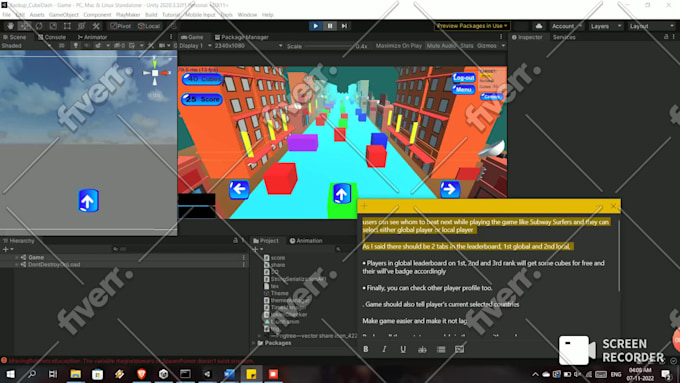The image size is (680, 383).
Task: Expand DontDestroyOnLoad in Hierarchy
Action: (17, 265)
